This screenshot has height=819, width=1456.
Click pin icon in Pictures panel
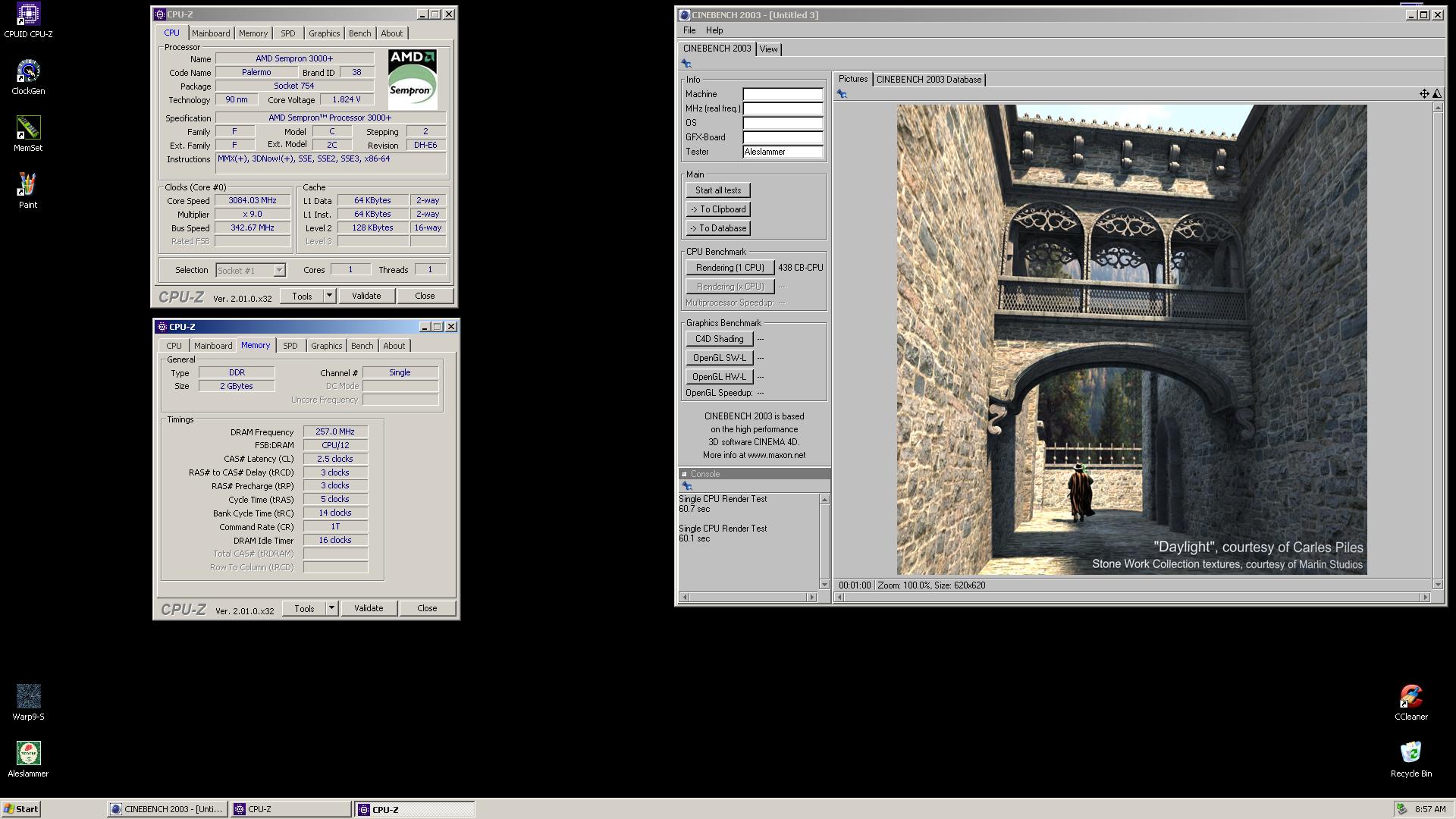point(842,94)
